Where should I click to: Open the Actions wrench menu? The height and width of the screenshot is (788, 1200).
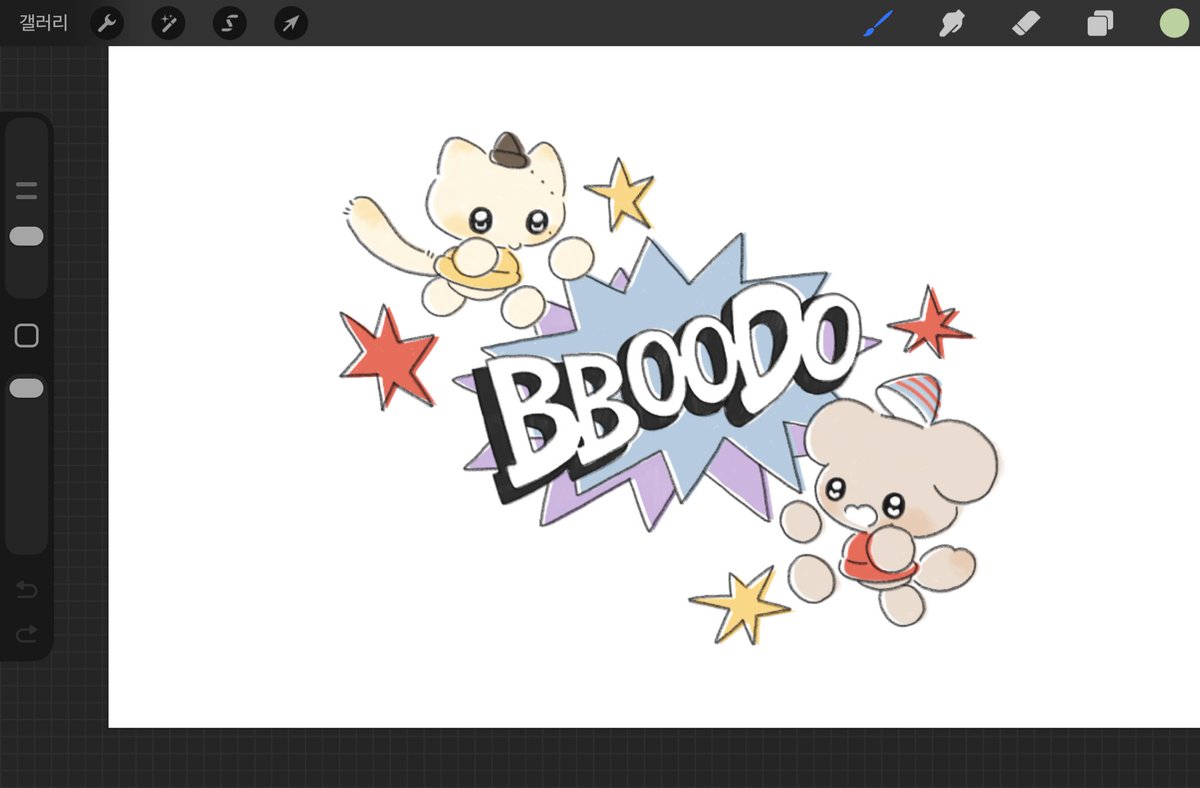point(107,23)
